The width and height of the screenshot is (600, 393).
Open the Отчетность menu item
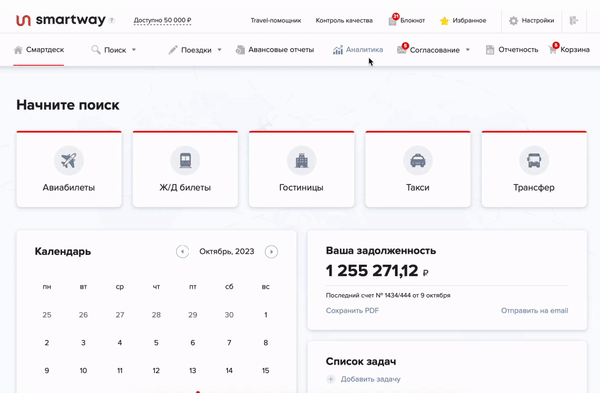[512, 50]
